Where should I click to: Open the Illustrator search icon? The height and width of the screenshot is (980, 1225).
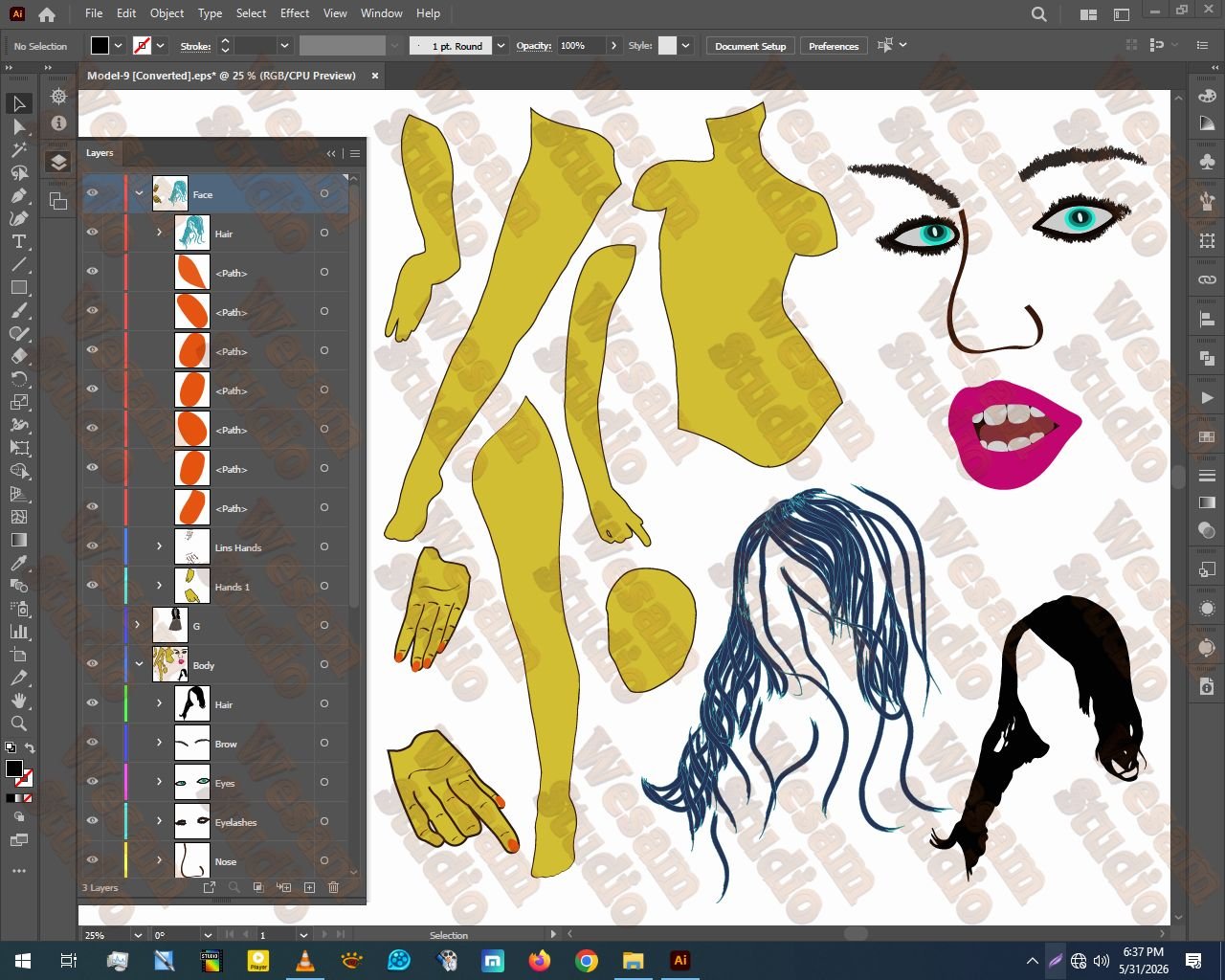[1039, 14]
